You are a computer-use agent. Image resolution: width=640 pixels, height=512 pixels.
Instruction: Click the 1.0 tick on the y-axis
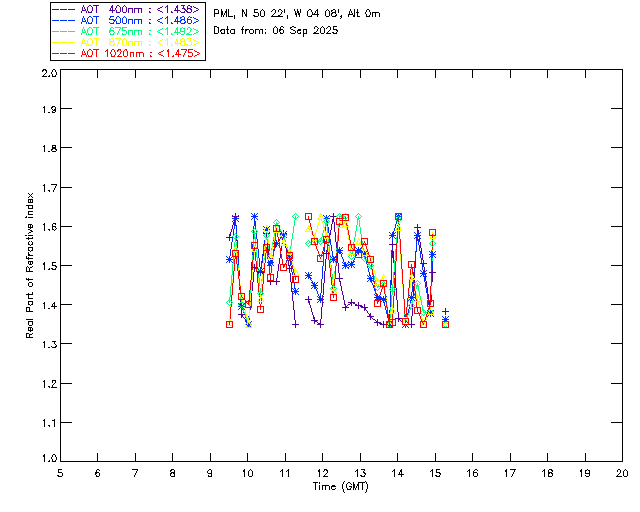click(48, 460)
